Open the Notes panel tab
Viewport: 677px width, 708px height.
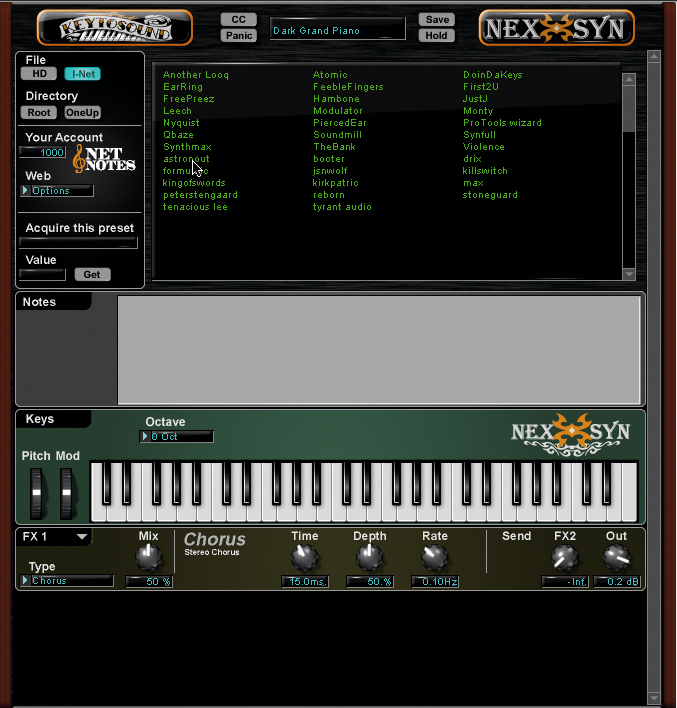point(53,302)
